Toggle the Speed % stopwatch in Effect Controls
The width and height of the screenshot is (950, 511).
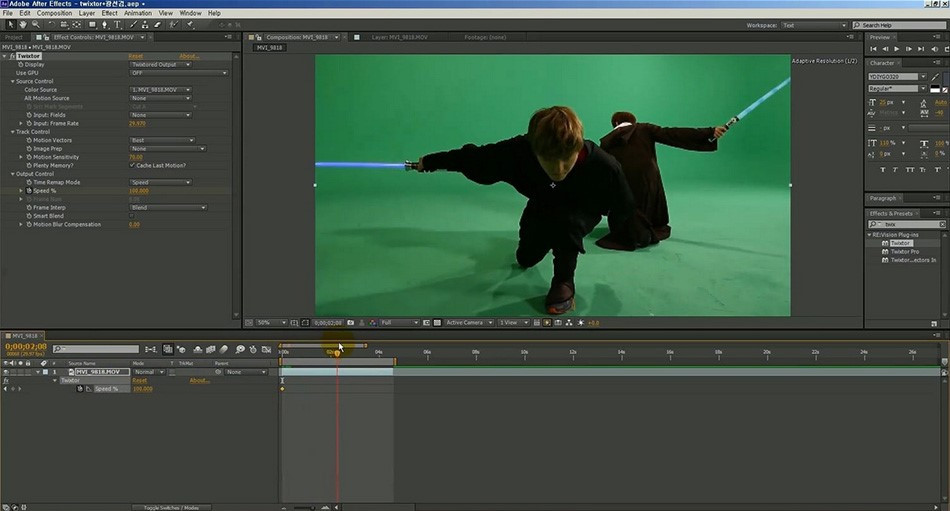28,190
